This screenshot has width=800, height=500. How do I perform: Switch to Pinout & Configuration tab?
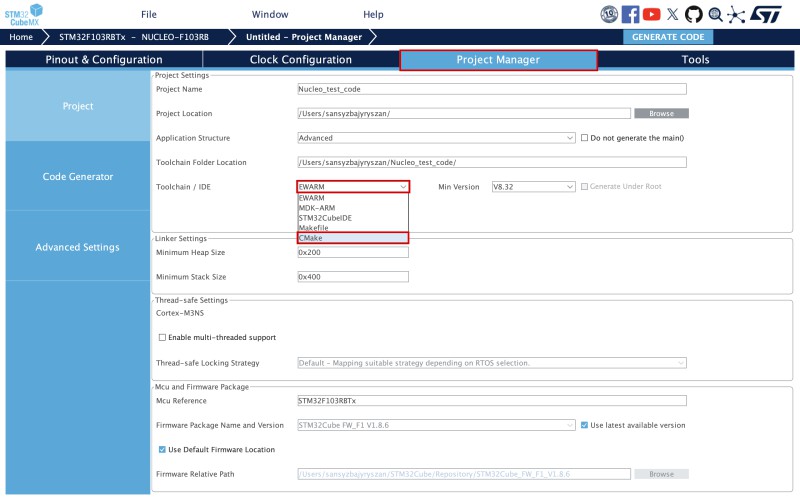(104, 59)
